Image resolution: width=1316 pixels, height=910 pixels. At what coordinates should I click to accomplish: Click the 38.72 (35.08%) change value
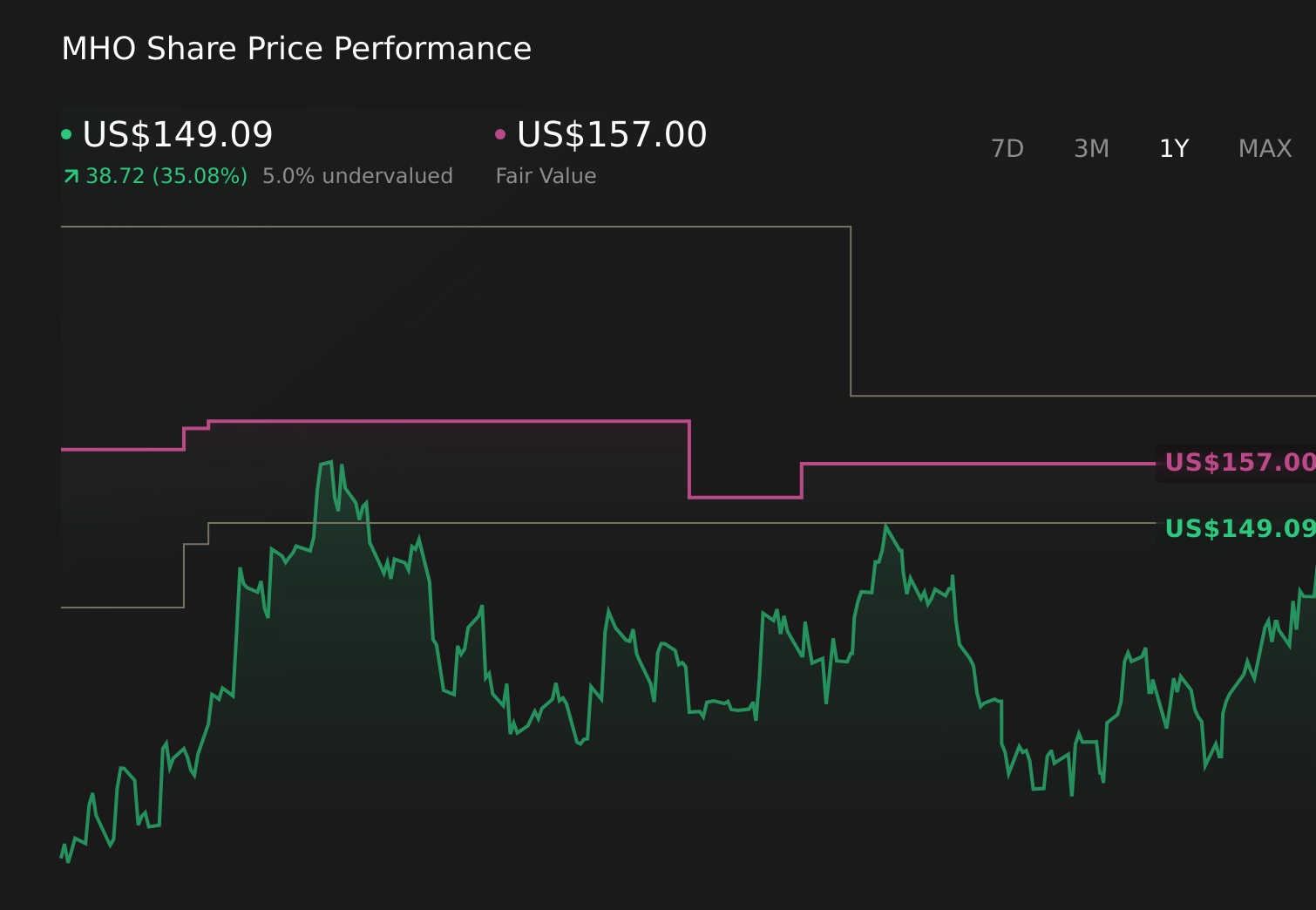point(166,176)
